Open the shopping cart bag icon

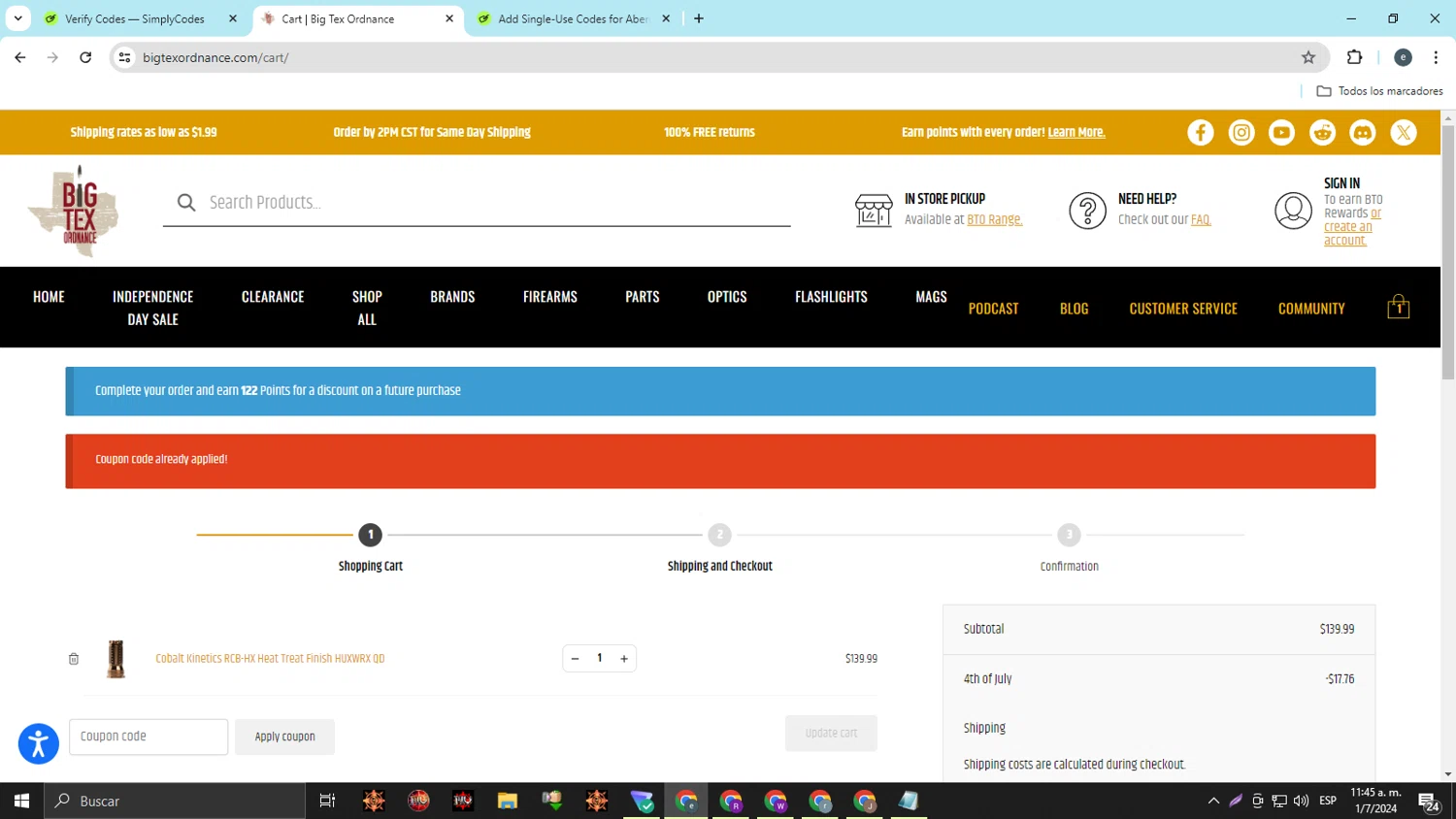click(1399, 307)
